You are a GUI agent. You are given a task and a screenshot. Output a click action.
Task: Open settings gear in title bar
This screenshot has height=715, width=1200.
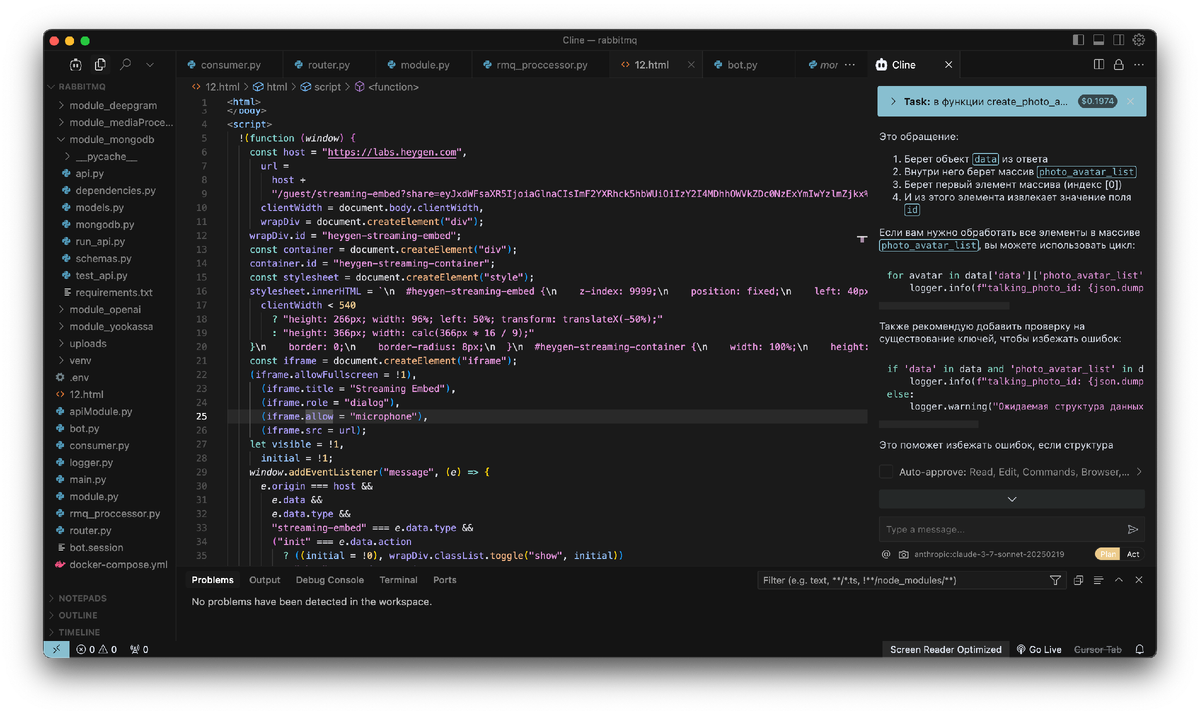pos(1138,40)
